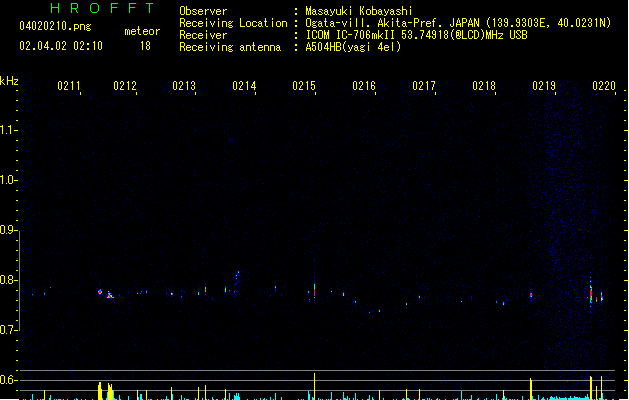Click the 1.0 kHz axis label

tap(7, 180)
